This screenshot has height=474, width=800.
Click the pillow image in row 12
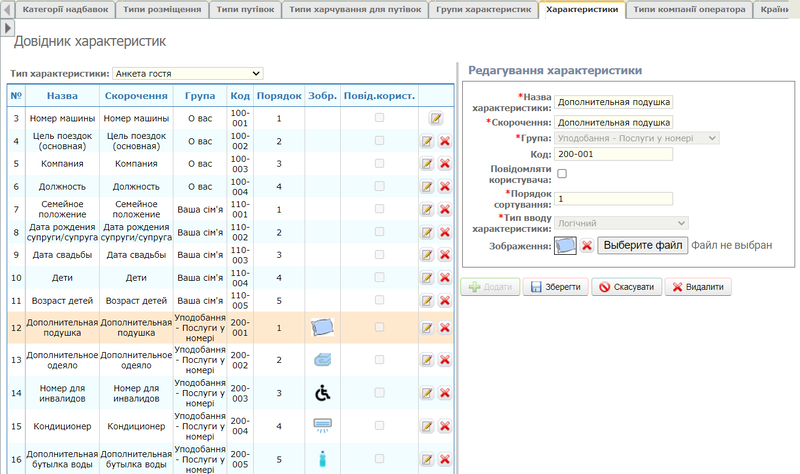point(323,327)
